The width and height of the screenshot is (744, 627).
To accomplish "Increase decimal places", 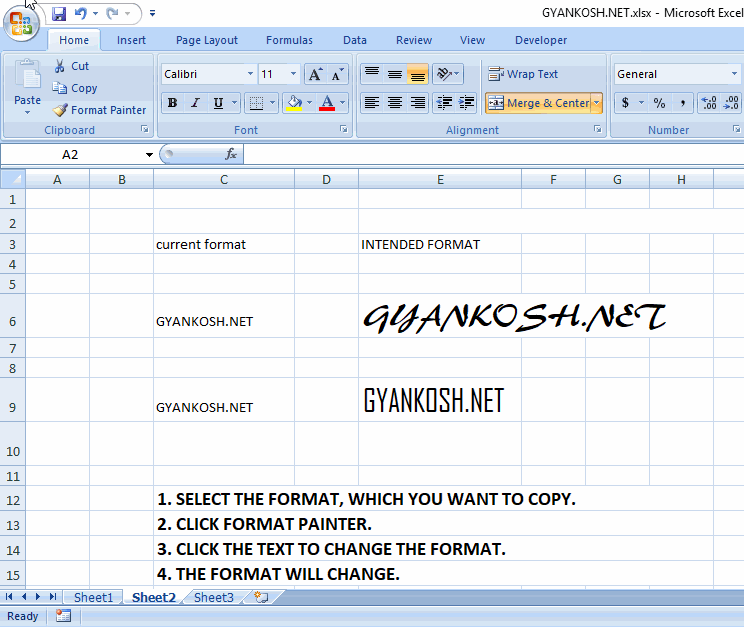I will [709, 103].
